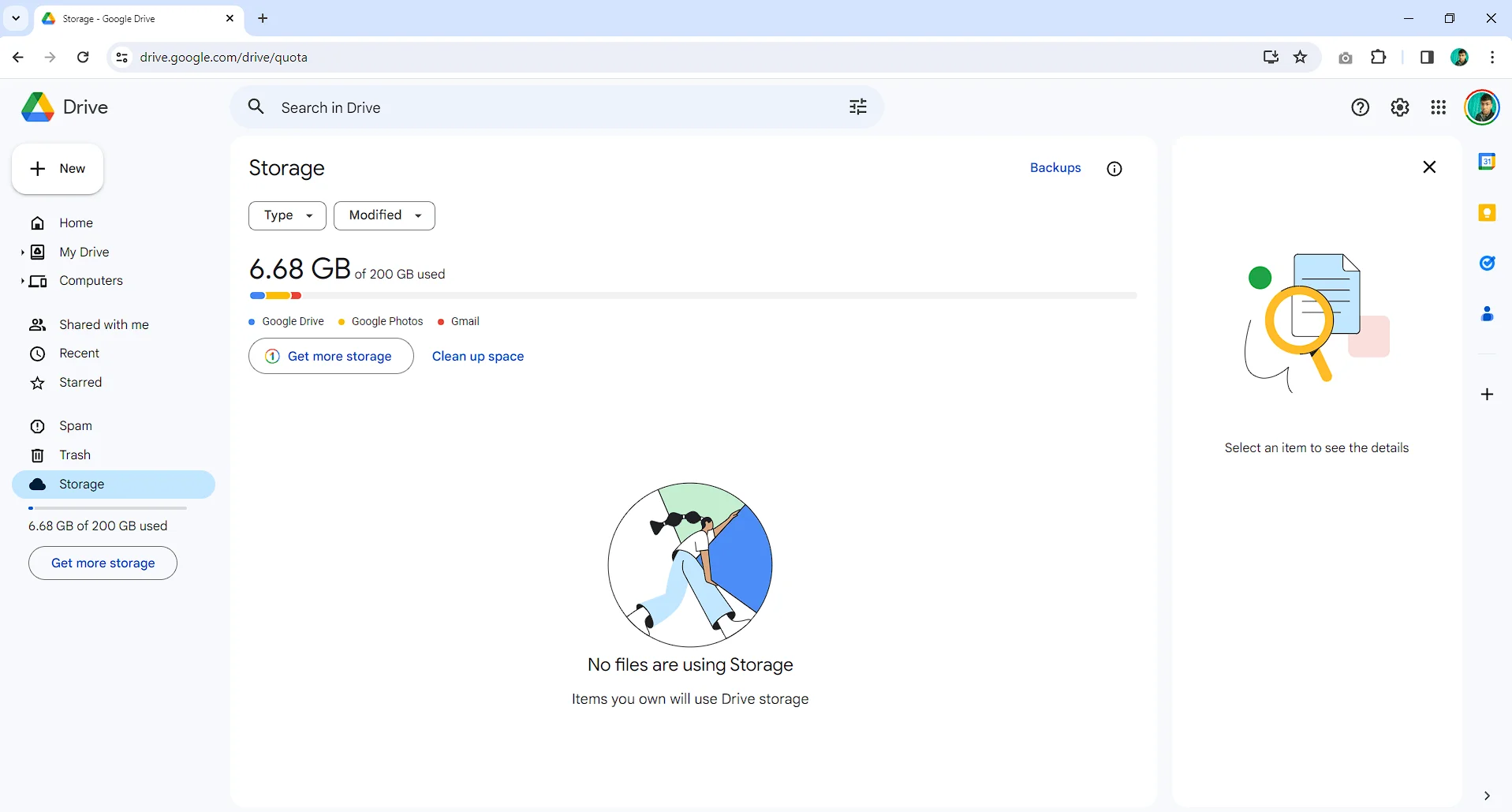Expand the Computers section in sidebar
The height and width of the screenshot is (812, 1512).
[x=22, y=281]
